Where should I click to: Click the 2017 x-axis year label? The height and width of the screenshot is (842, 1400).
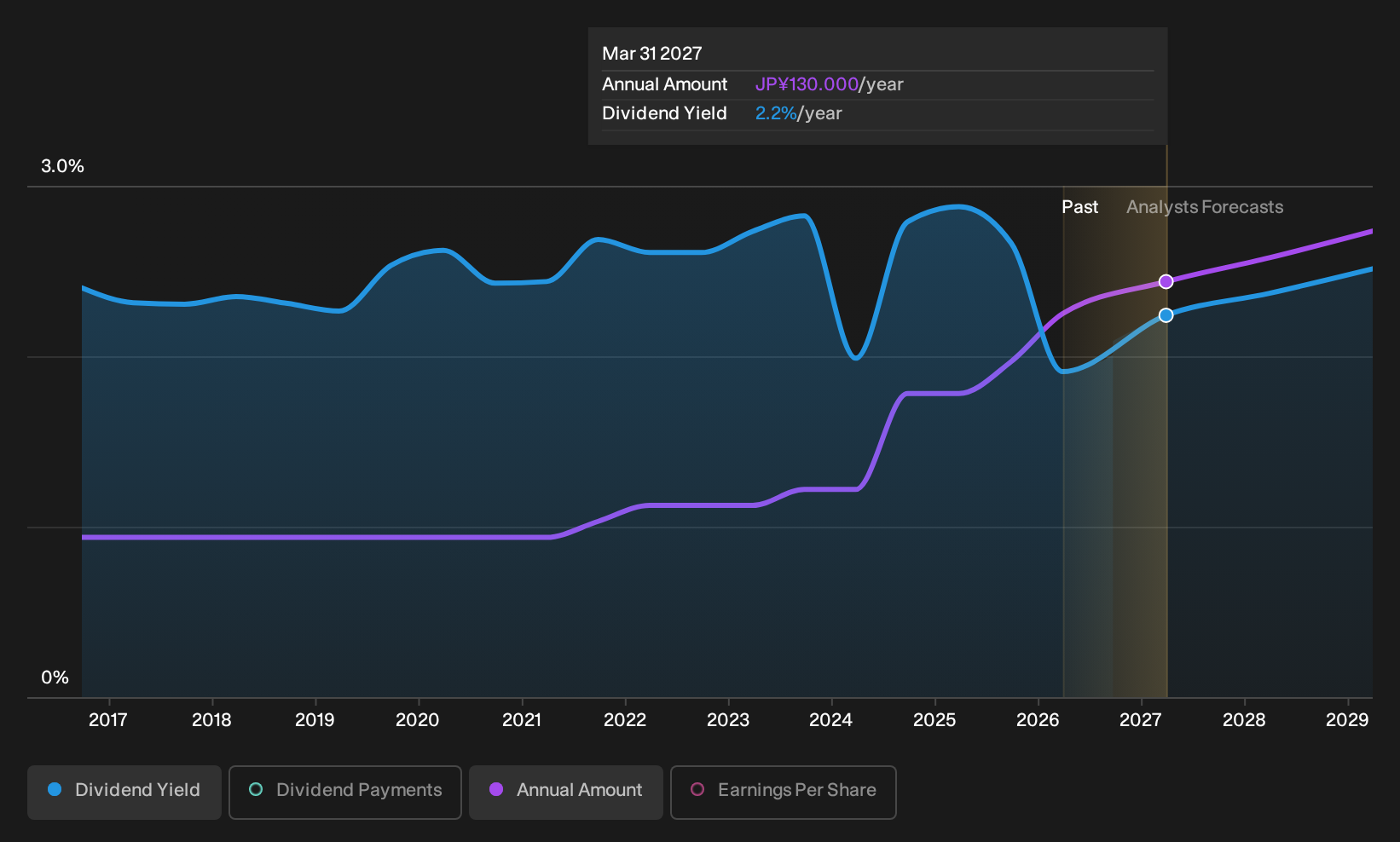tap(108, 720)
